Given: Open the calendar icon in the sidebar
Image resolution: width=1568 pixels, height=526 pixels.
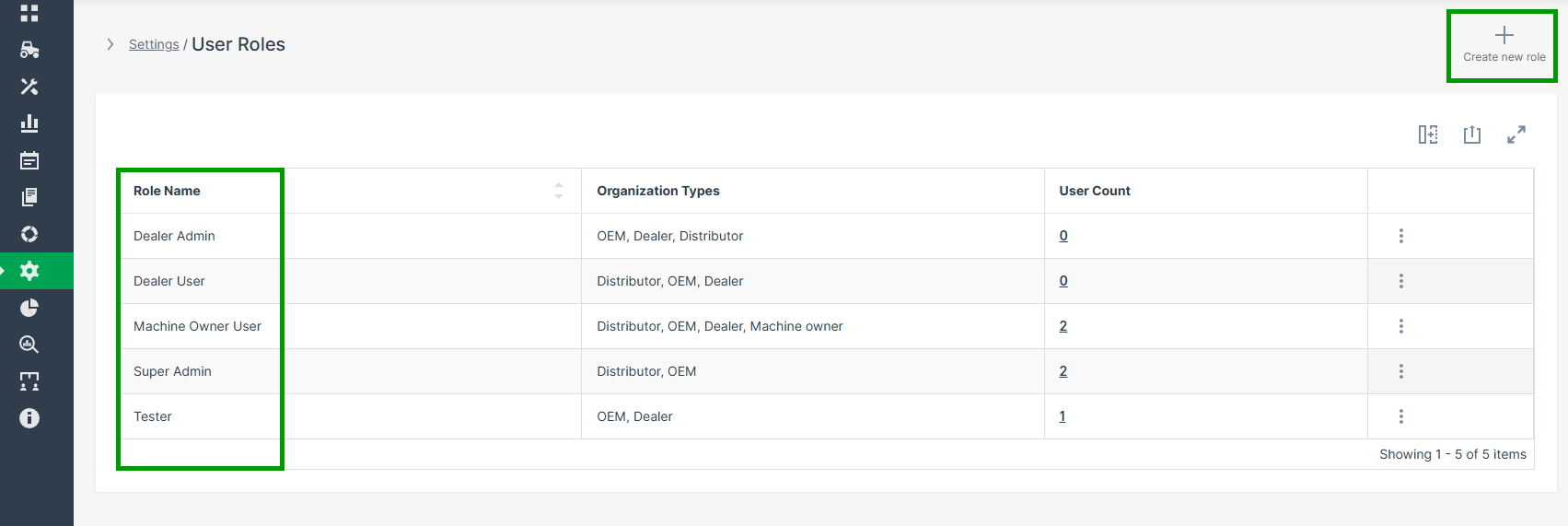Looking at the screenshot, I should pos(29,160).
